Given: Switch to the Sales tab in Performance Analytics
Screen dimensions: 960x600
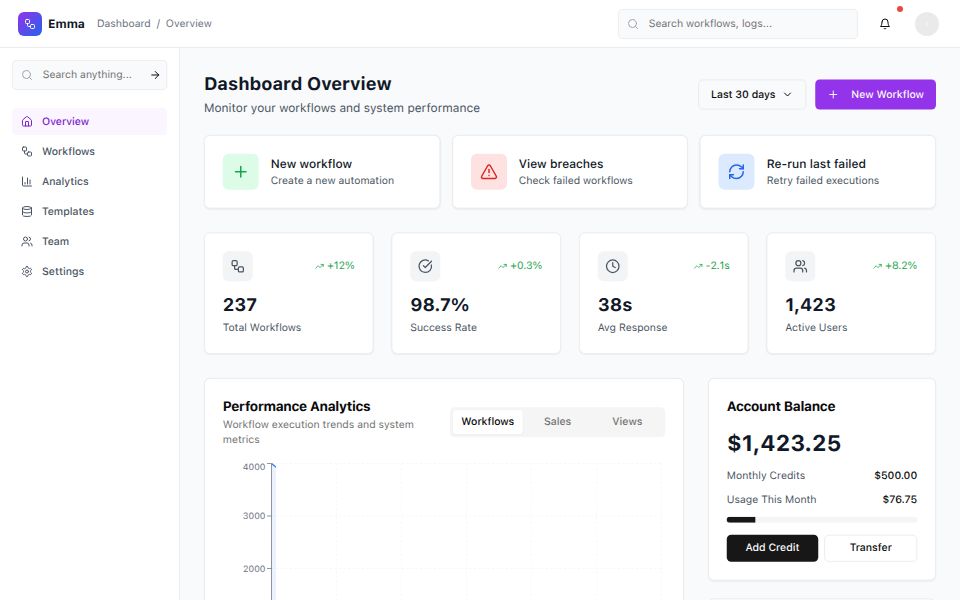Looking at the screenshot, I should point(557,421).
